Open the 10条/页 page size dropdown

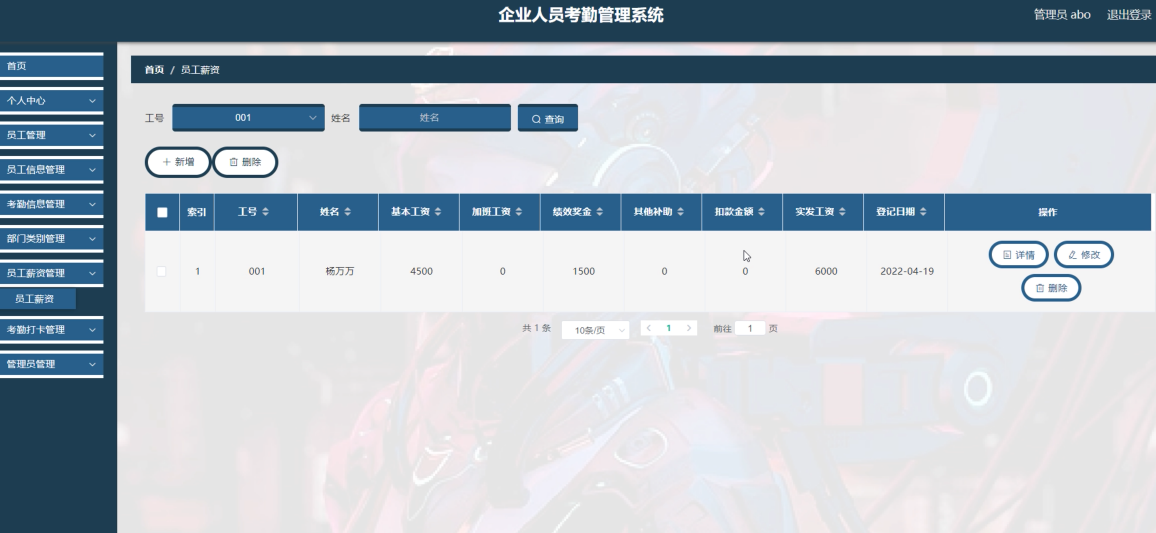click(x=595, y=330)
